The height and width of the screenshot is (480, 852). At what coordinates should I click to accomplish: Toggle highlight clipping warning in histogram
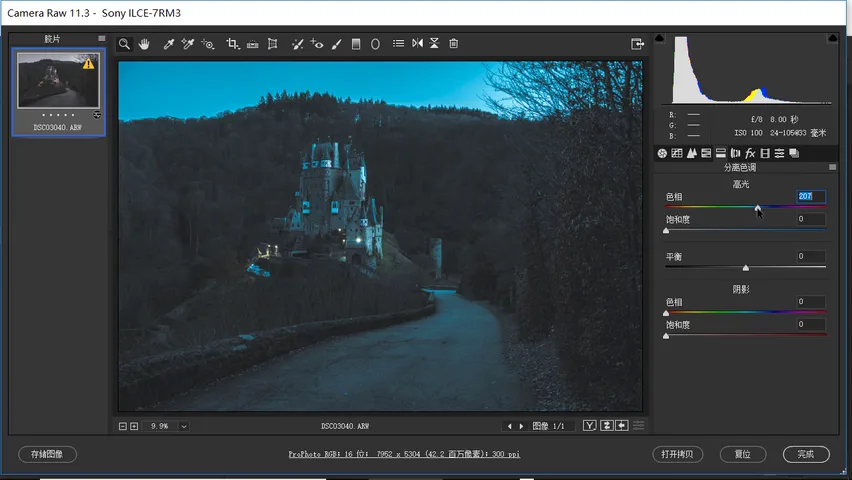click(x=832, y=38)
